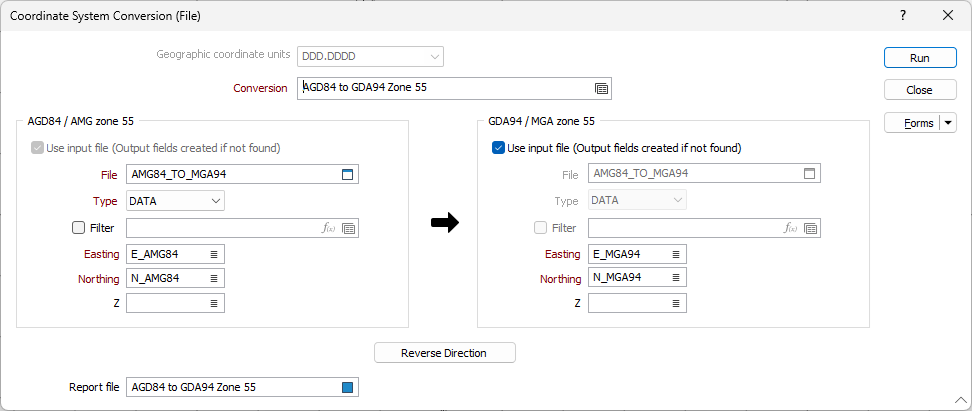
Task: Click the Forms button
Action: point(912,123)
